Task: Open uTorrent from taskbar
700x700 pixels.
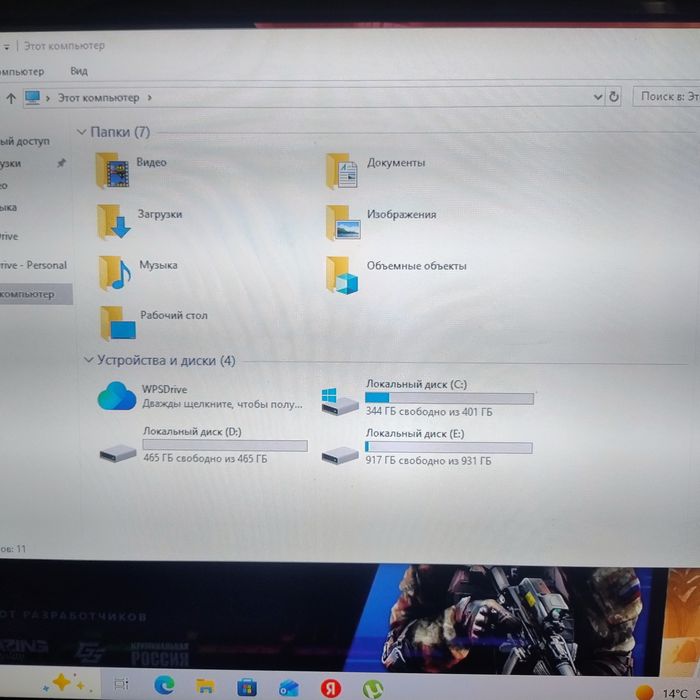Action: pyautogui.click(x=372, y=689)
